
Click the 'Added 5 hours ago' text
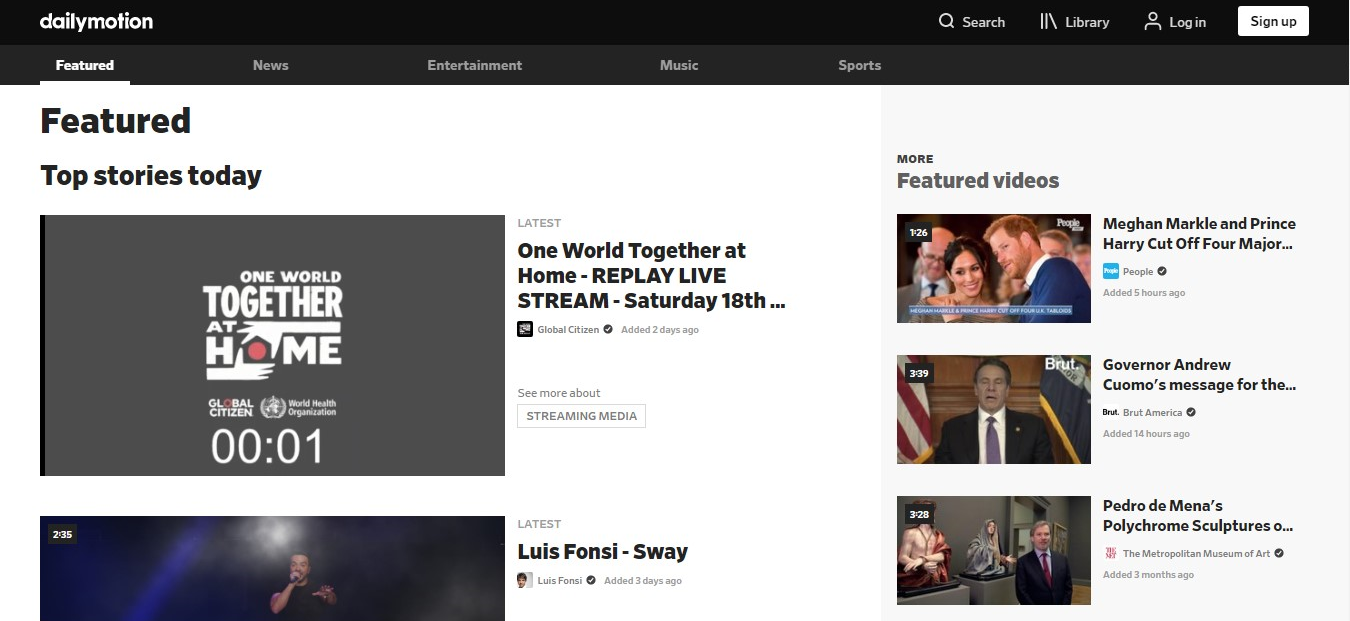(1144, 293)
